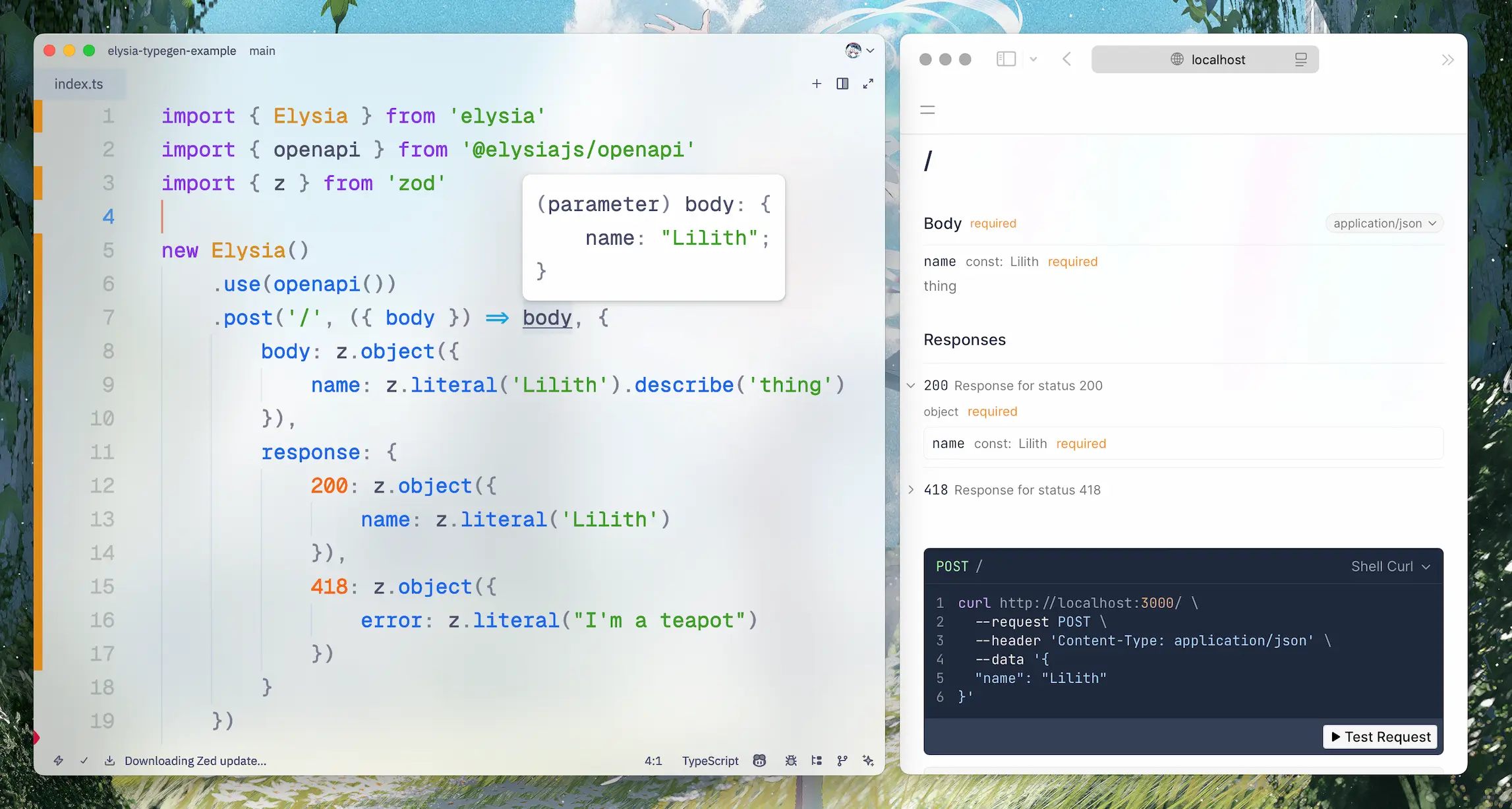Click the describe('thing') call on line 9
1512x809 pixels.
(x=740, y=385)
